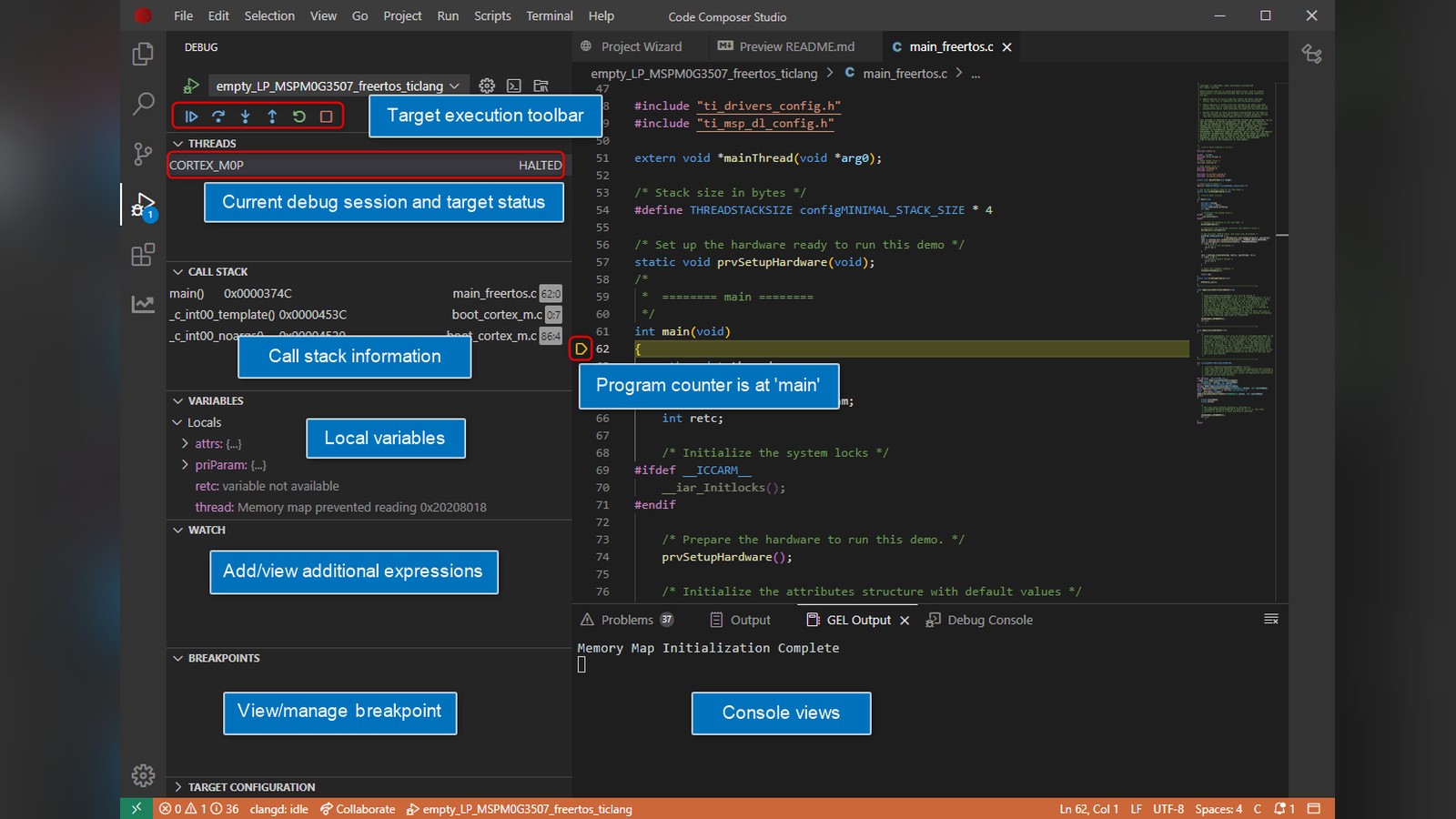Click the Stop debug button
Screen dimensions: 1456x819
[326, 116]
